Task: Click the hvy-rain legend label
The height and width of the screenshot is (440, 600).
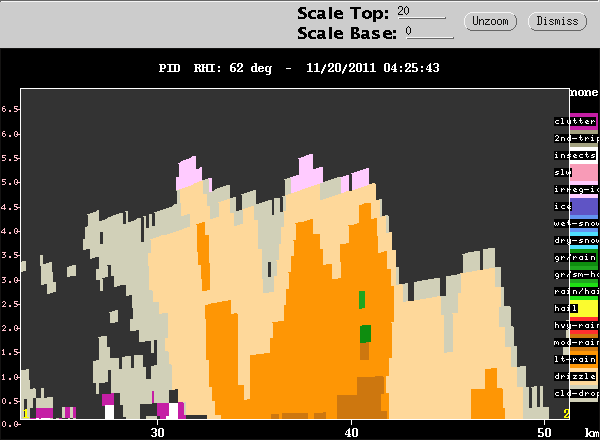Action: pyautogui.click(x=576, y=325)
